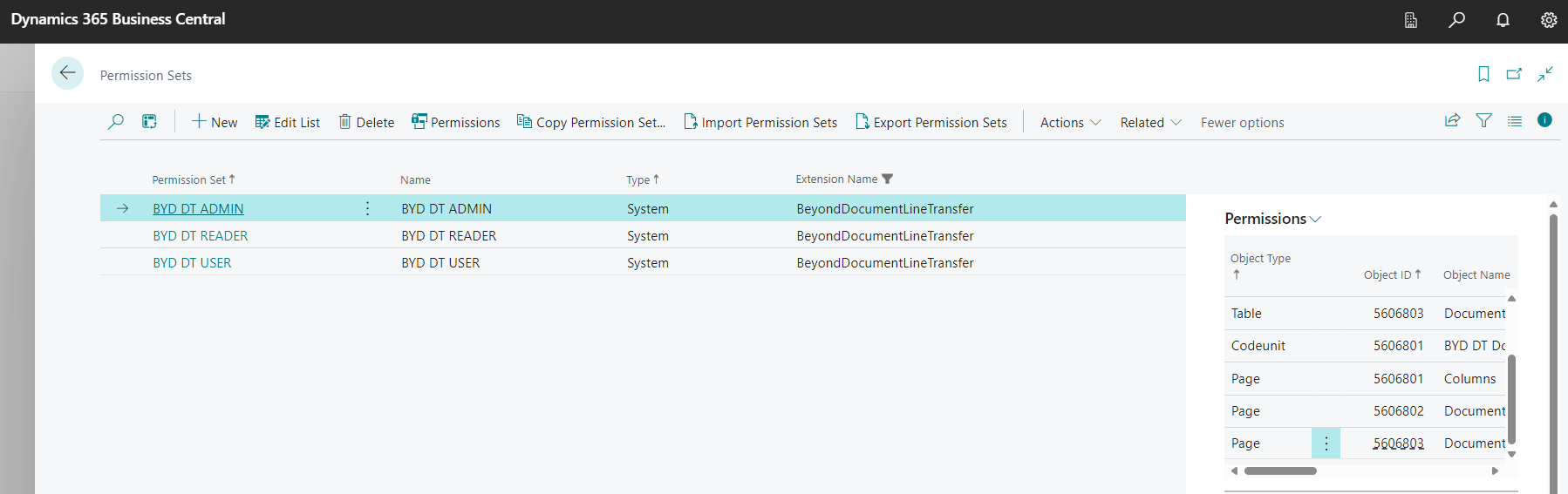Open page in new window icon
The height and width of the screenshot is (494, 1568).
[1514, 74]
